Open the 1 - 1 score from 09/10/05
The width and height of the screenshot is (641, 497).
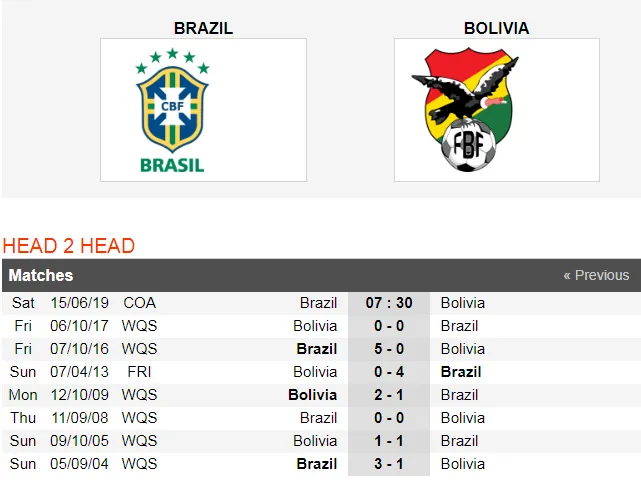[388, 441]
